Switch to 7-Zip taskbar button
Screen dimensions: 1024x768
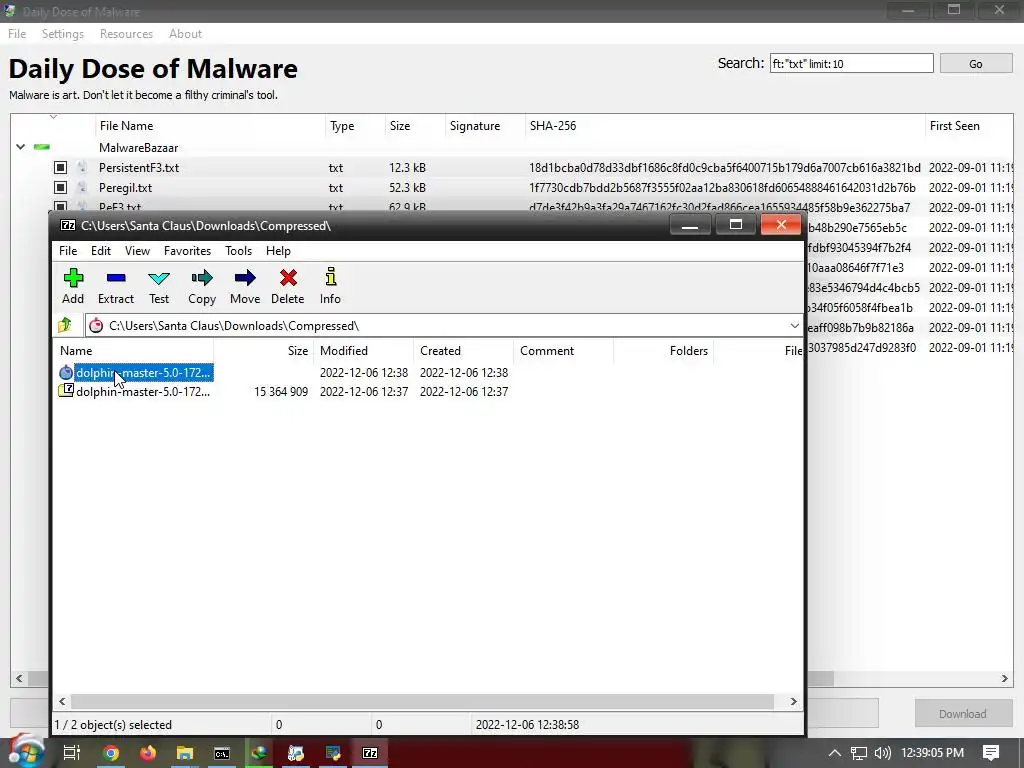(370, 753)
